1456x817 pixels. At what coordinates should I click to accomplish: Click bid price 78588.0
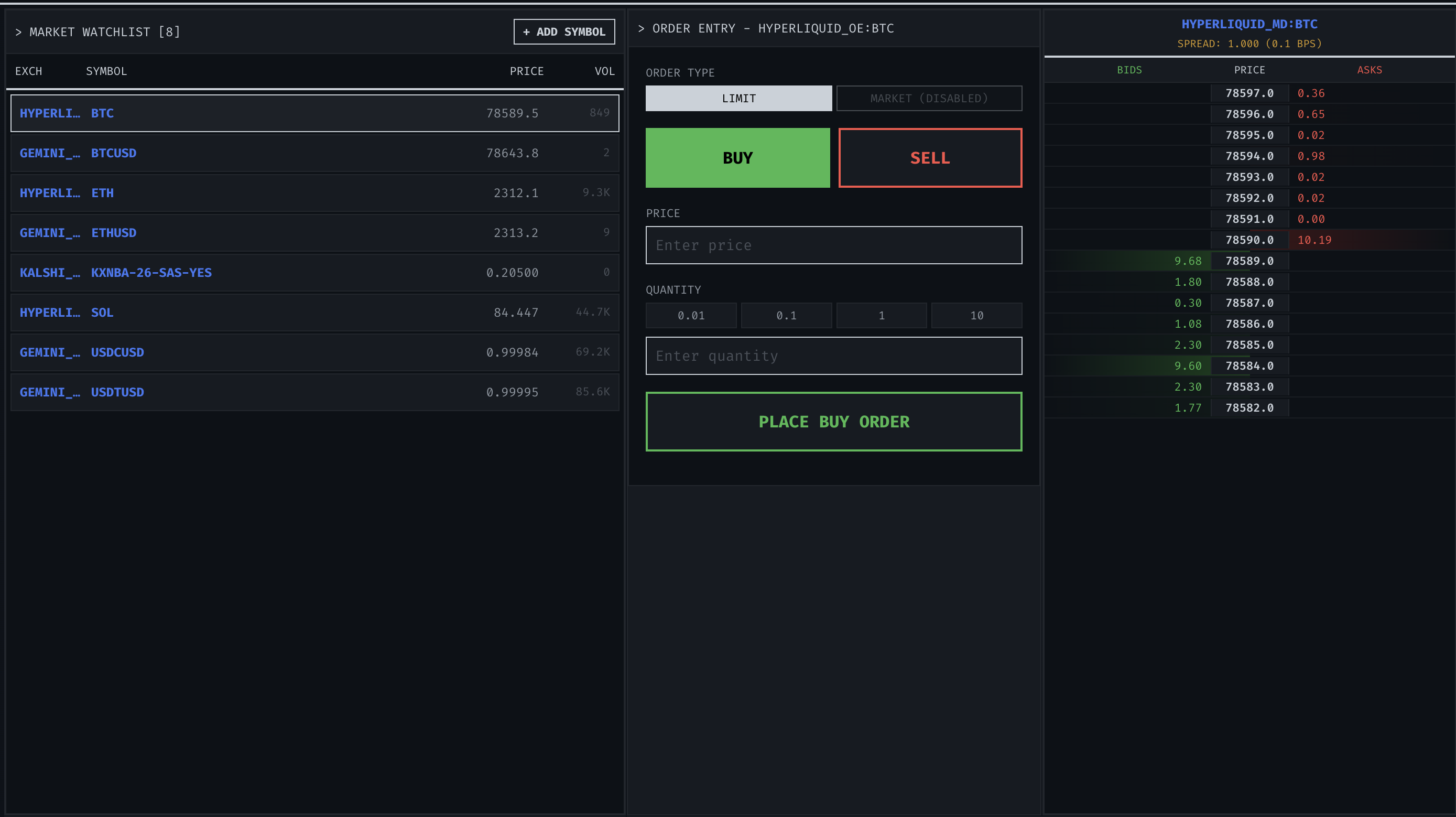(1249, 282)
